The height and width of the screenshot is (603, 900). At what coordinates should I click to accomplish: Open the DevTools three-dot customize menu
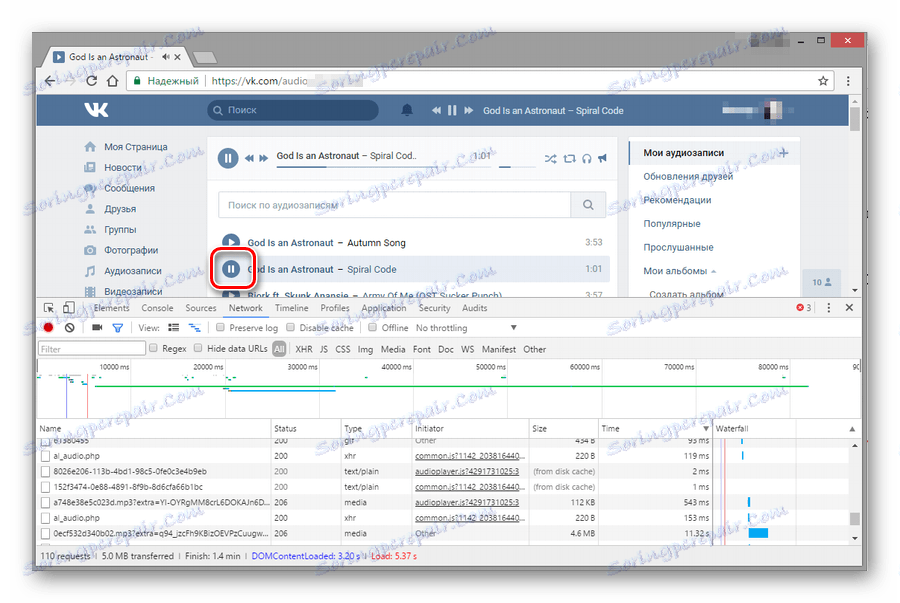[828, 308]
